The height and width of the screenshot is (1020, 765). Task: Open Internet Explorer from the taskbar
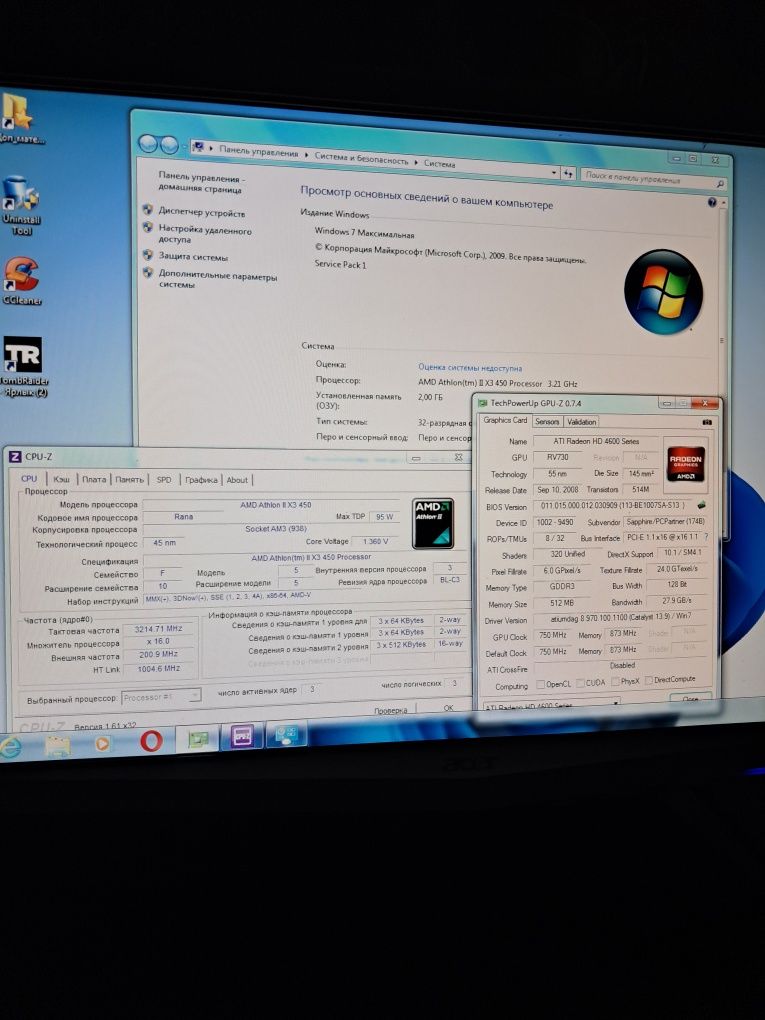tap(10, 745)
